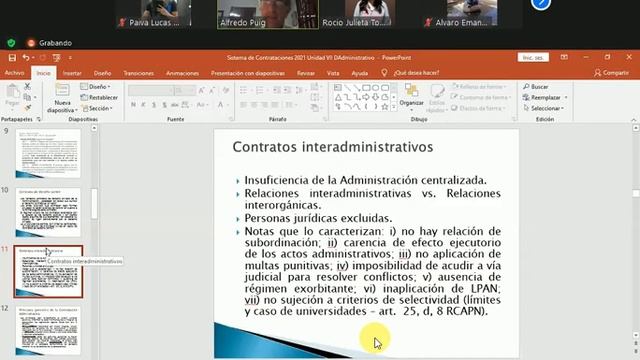Clear all text formatting
The height and width of the screenshot is (360, 640).
[226, 91]
